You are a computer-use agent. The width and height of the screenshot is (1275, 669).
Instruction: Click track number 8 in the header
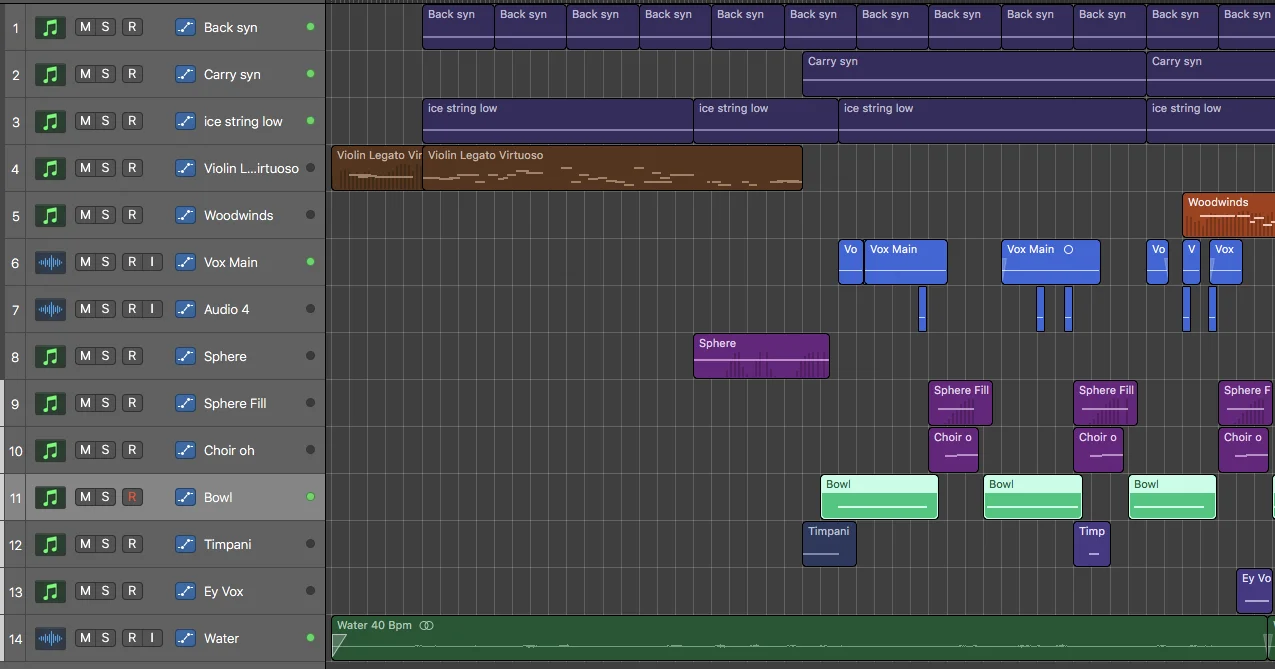click(x=15, y=356)
